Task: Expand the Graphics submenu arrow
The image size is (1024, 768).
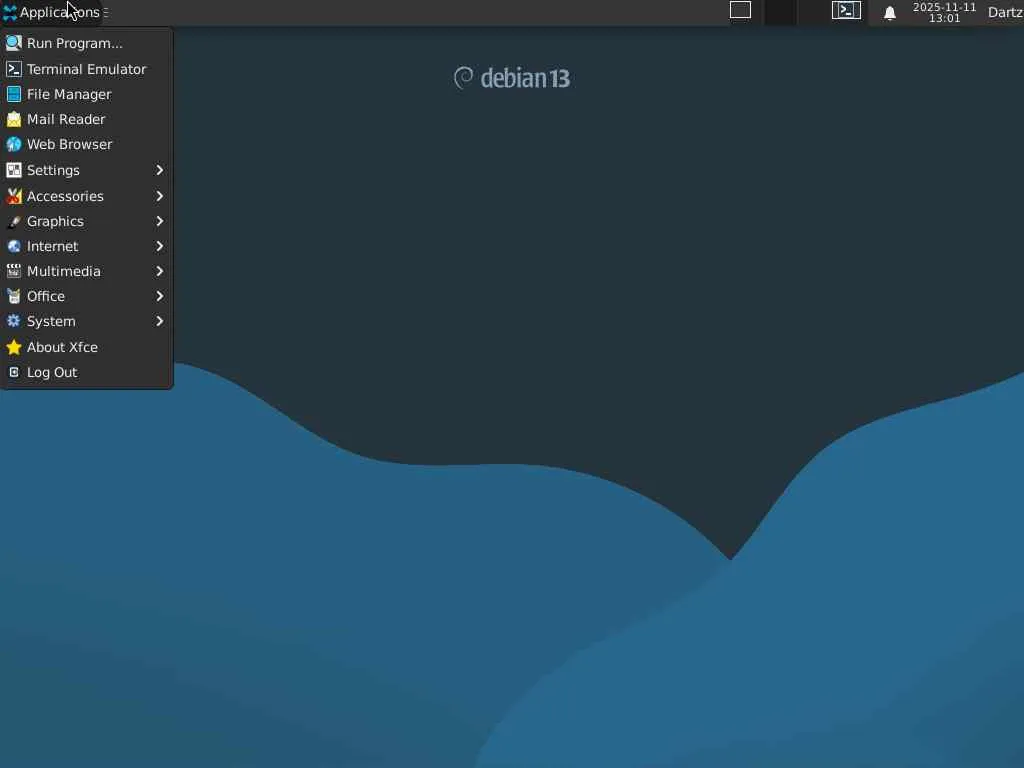Action: [x=159, y=221]
